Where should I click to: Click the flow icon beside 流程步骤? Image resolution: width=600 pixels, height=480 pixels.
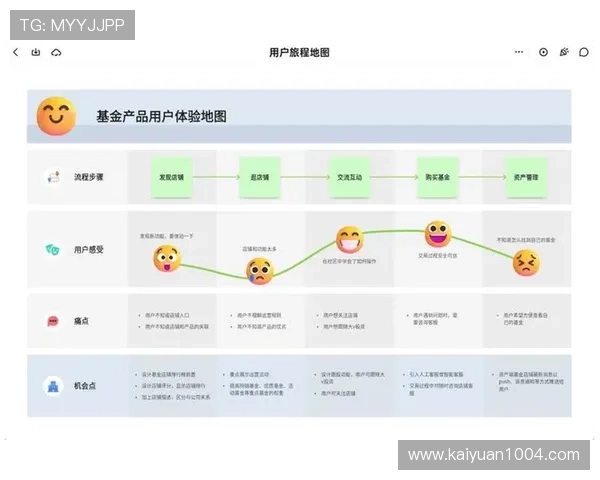click(53, 177)
